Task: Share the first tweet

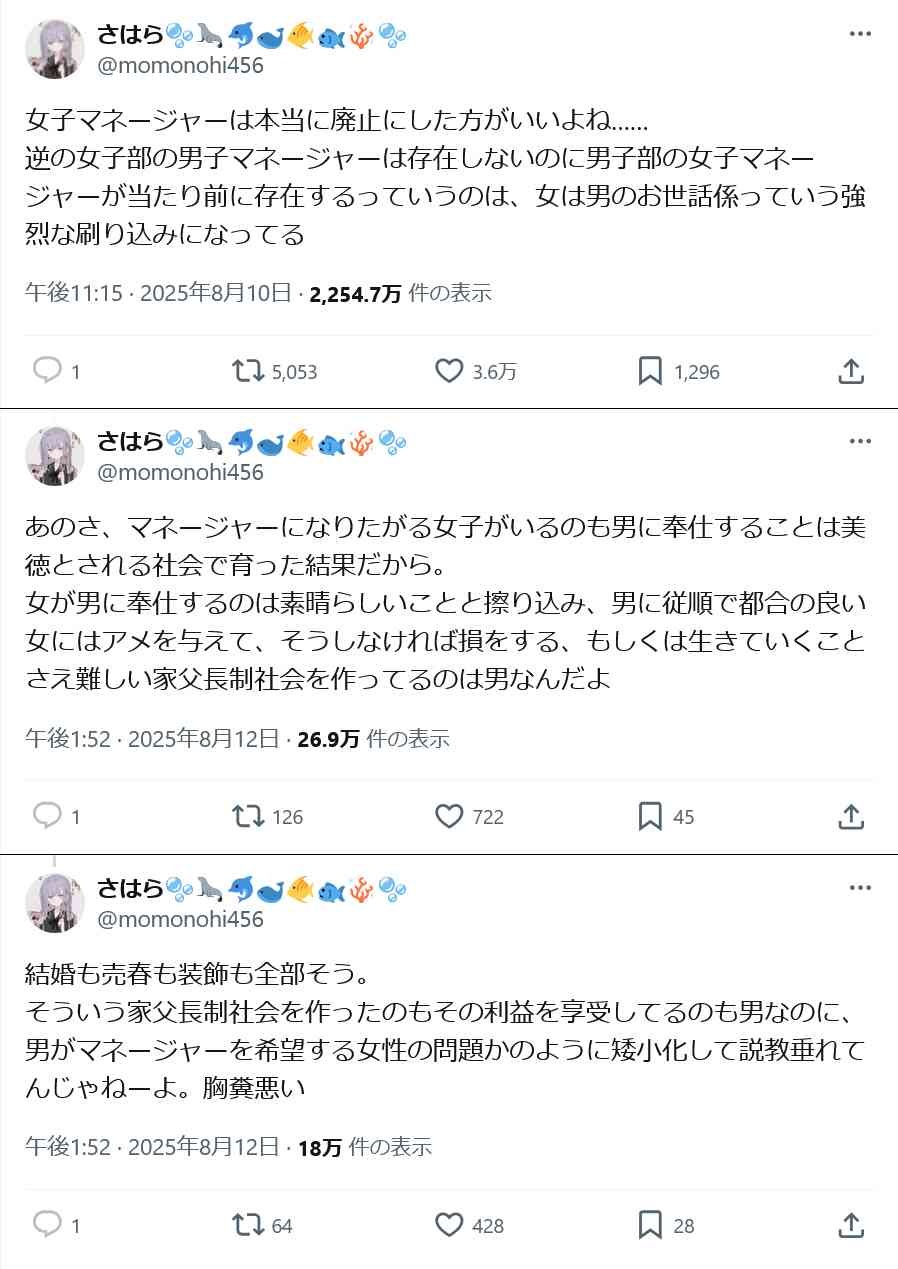Action: (x=850, y=371)
